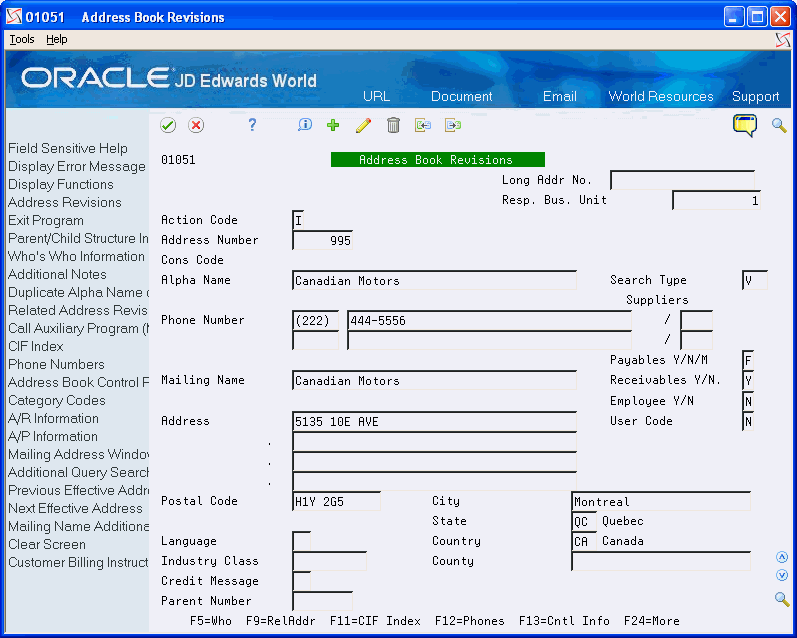Click the pencil Change icon
797x638 pixels.
363,125
